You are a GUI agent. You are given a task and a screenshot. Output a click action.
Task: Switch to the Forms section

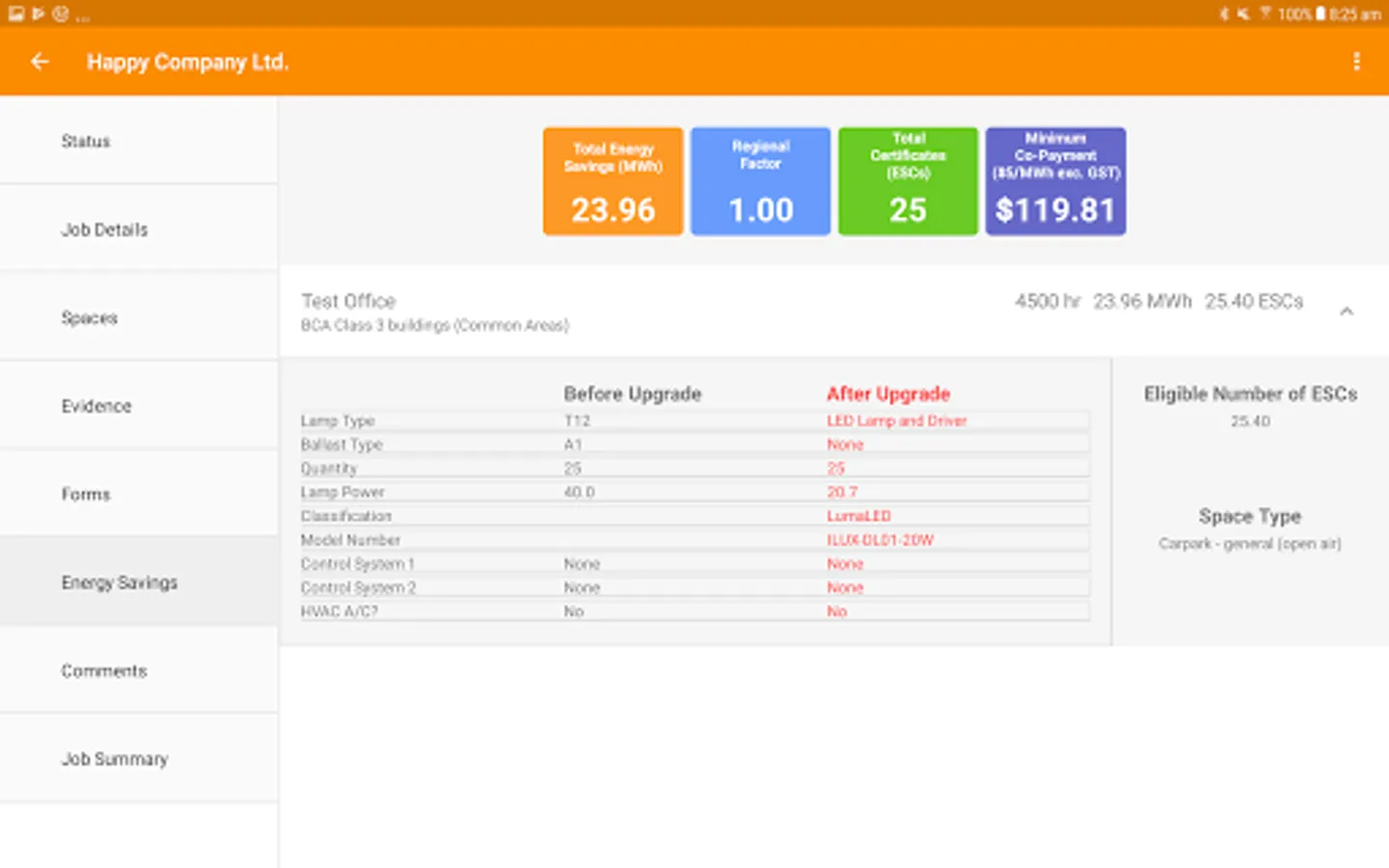tap(139, 494)
